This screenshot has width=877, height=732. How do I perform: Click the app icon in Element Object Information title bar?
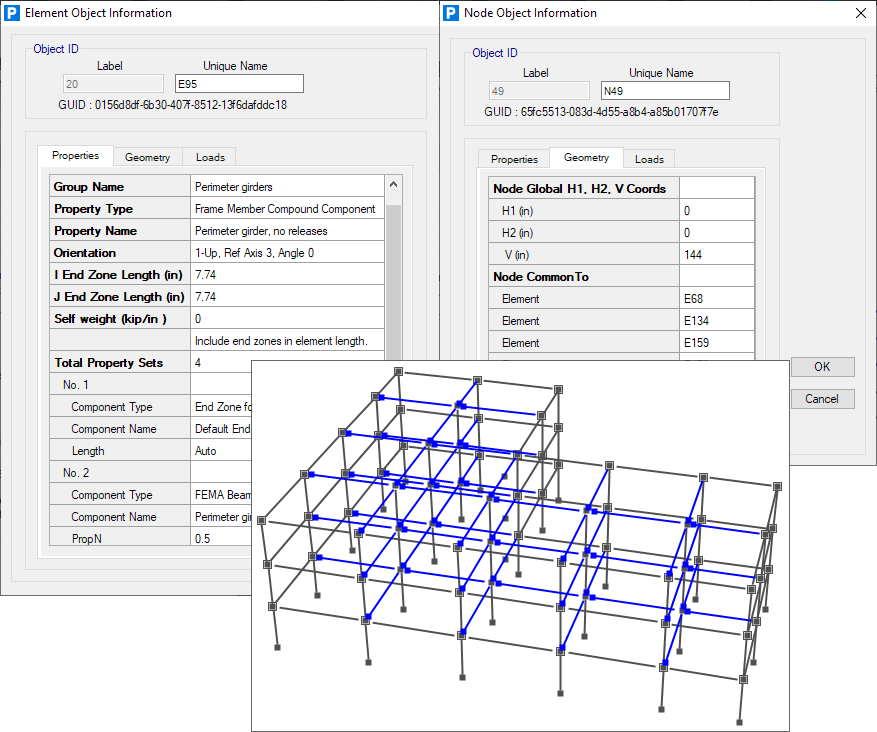[12, 13]
